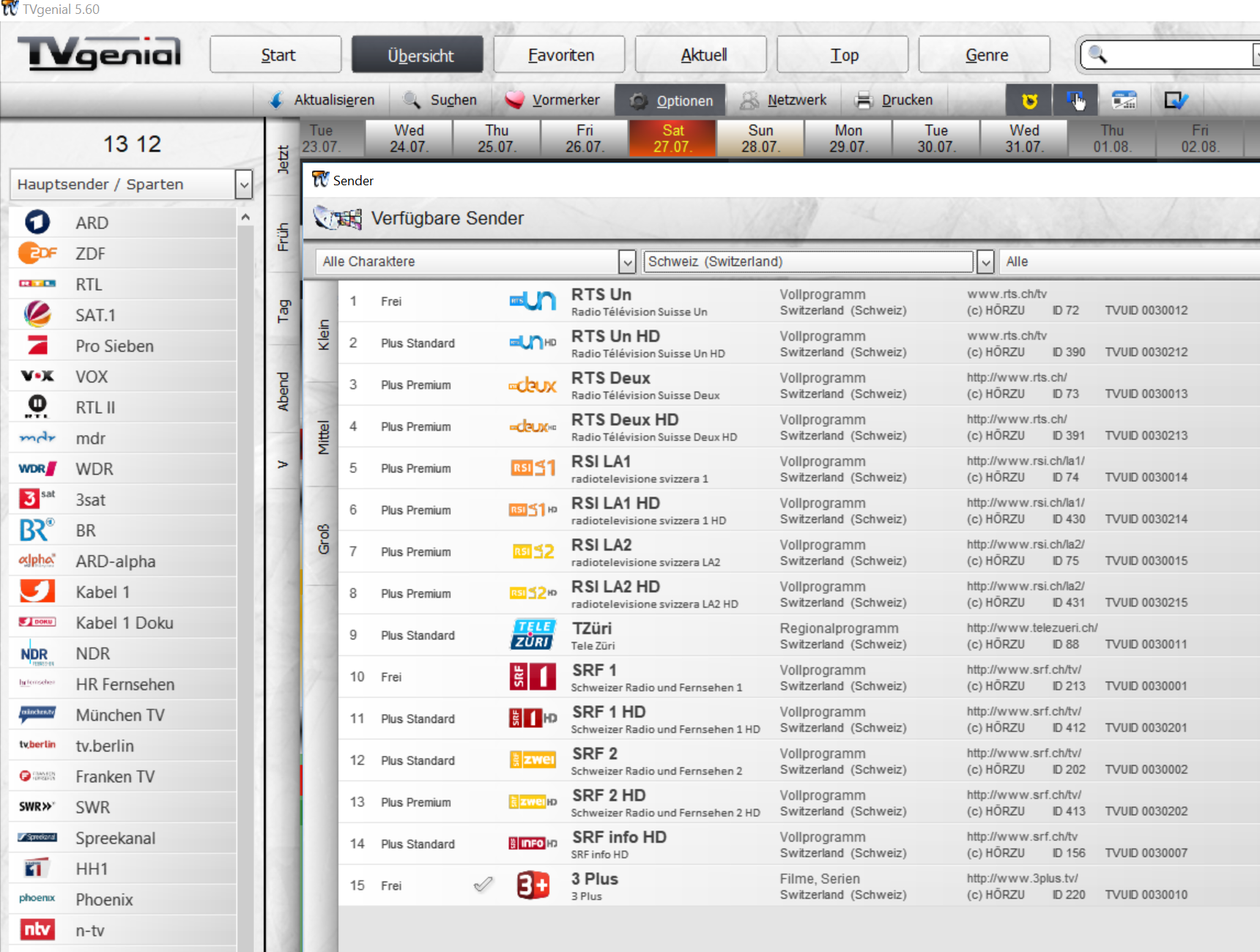Click the ZDF logo in sender list
The height and width of the screenshot is (952, 1260).
pos(37,253)
